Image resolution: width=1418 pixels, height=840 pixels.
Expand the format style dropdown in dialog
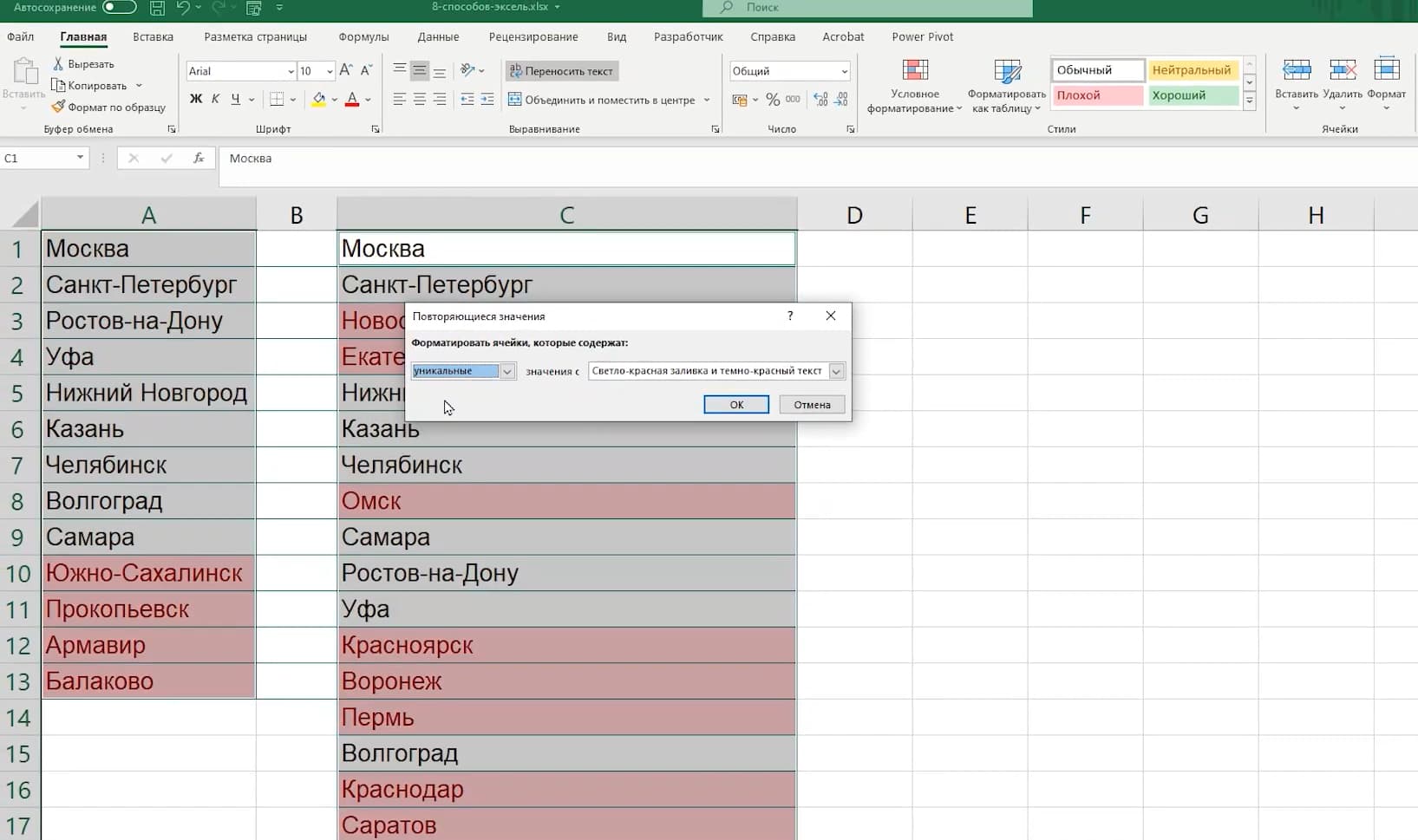[836, 371]
